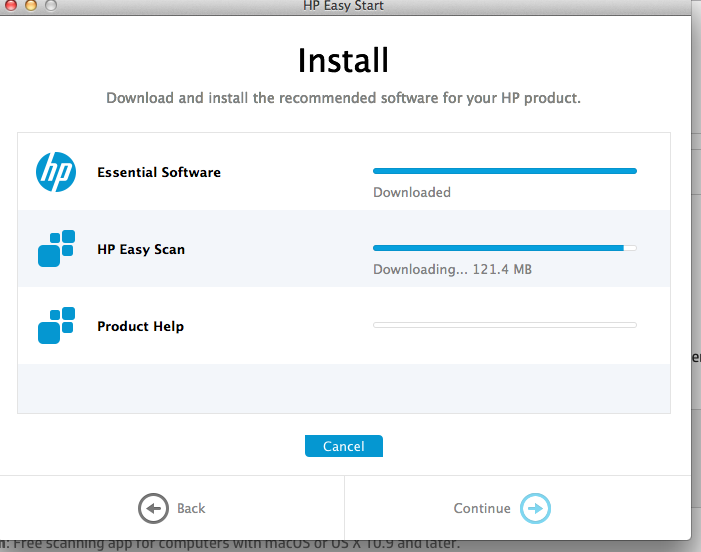Click the Downloaded status text
This screenshot has height=552, width=701.
pyautogui.click(x=412, y=192)
